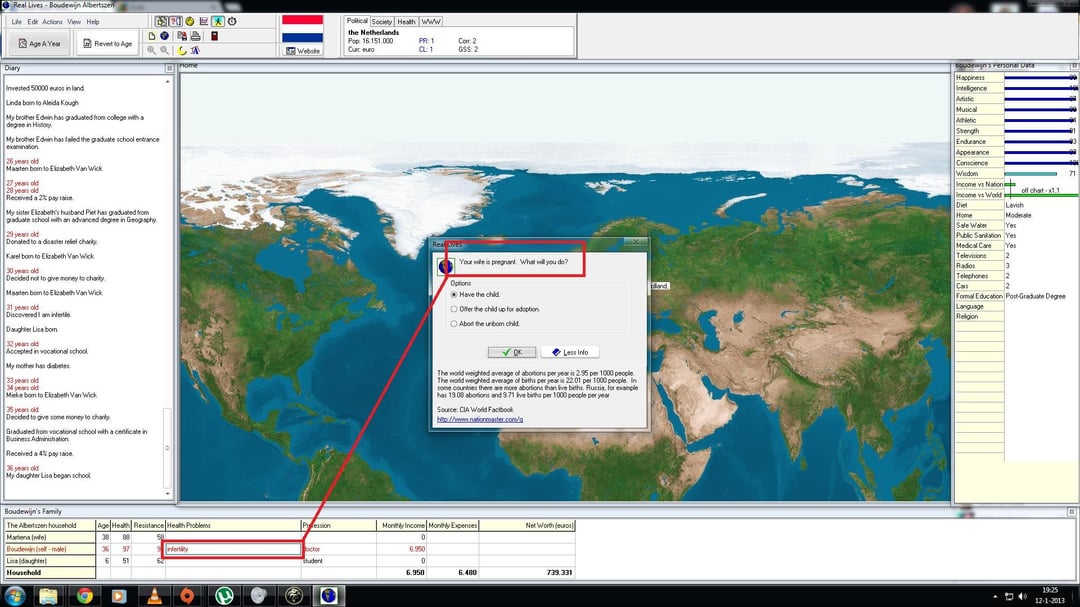Click the first icon in the top toolbar row
This screenshot has width=1080, height=607.
point(161,21)
